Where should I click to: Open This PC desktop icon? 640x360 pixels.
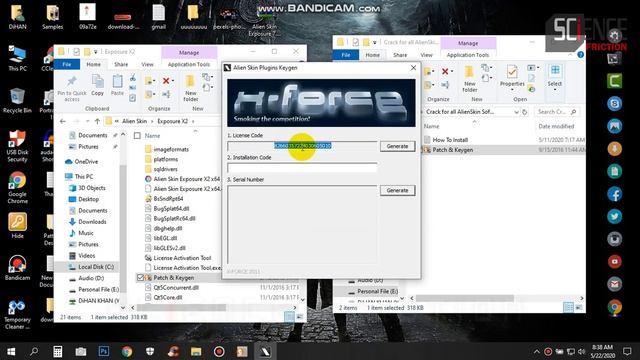point(17,58)
